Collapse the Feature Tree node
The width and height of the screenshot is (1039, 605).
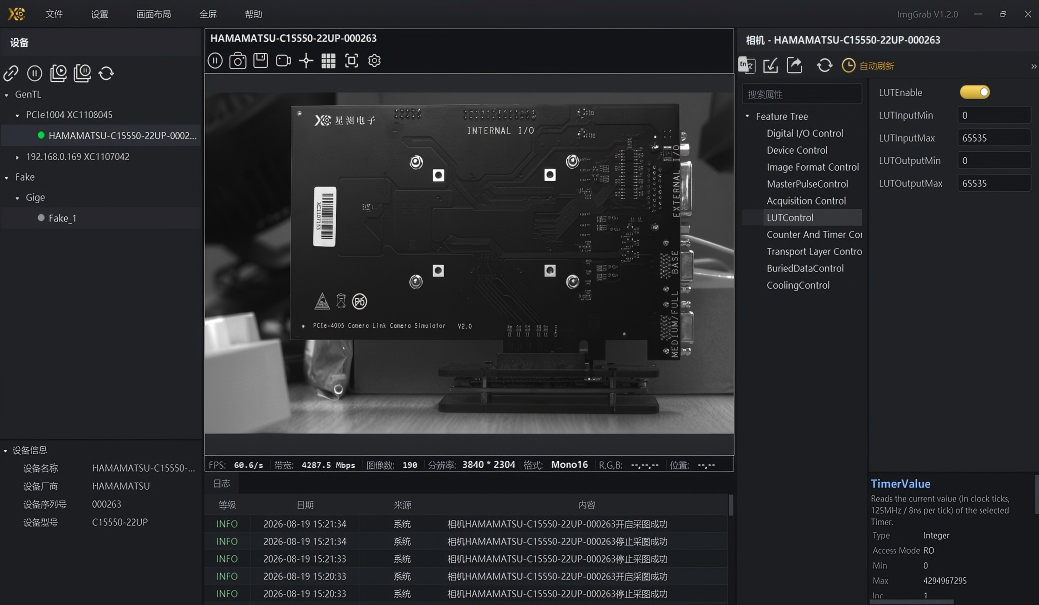click(x=747, y=117)
